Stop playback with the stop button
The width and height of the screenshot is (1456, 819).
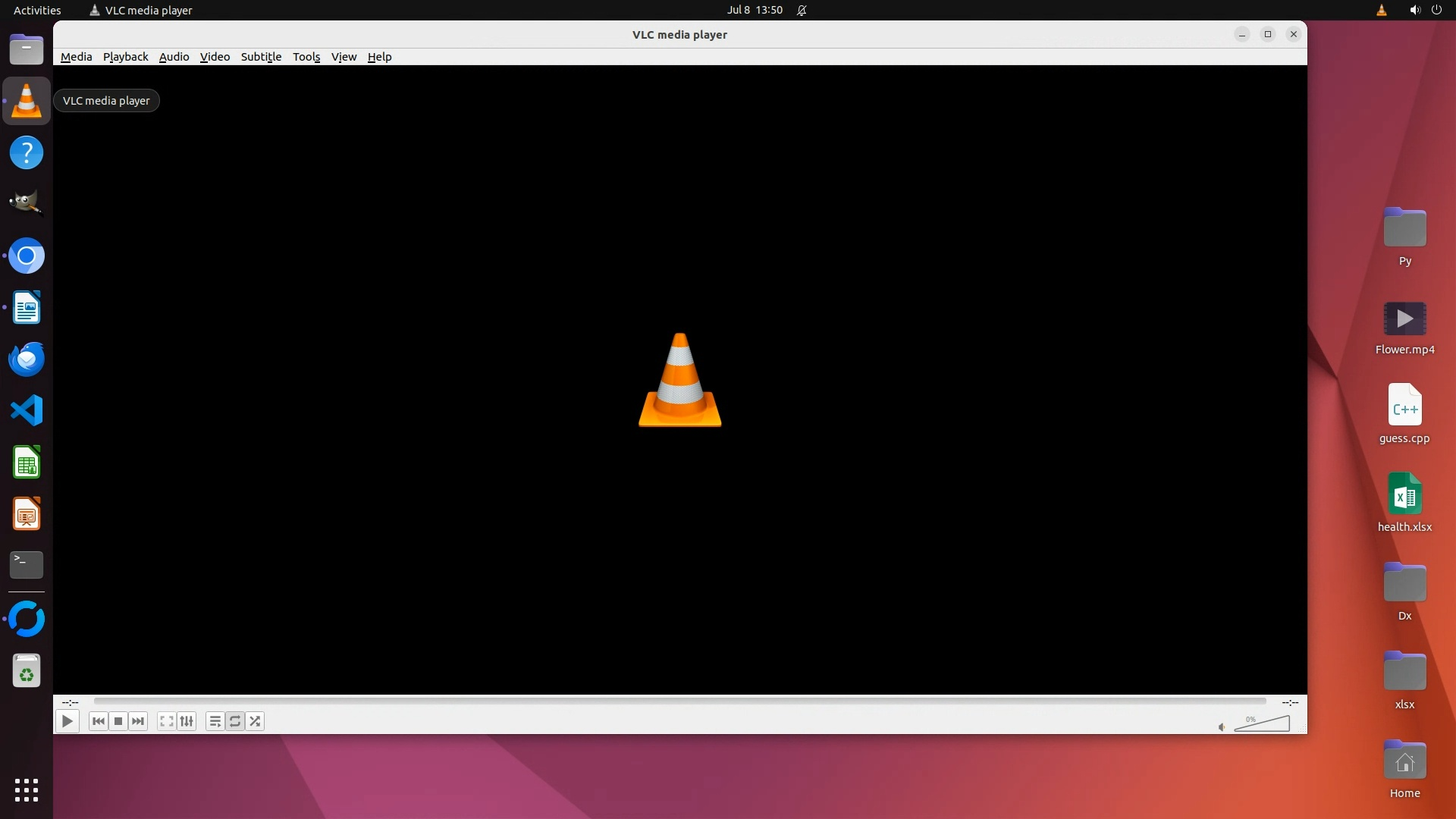click(118, 721)
